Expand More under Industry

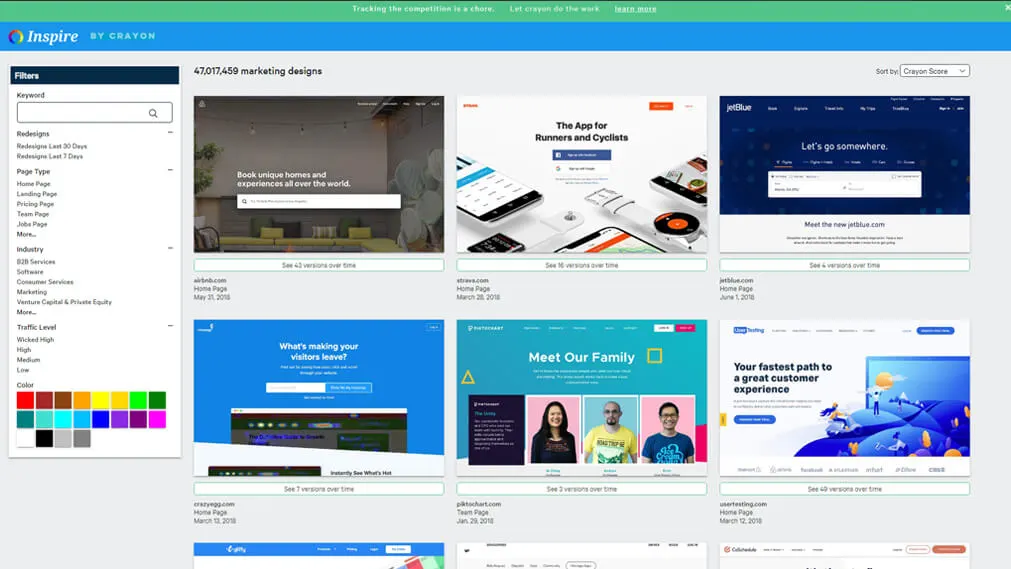(x=26, y=312)
